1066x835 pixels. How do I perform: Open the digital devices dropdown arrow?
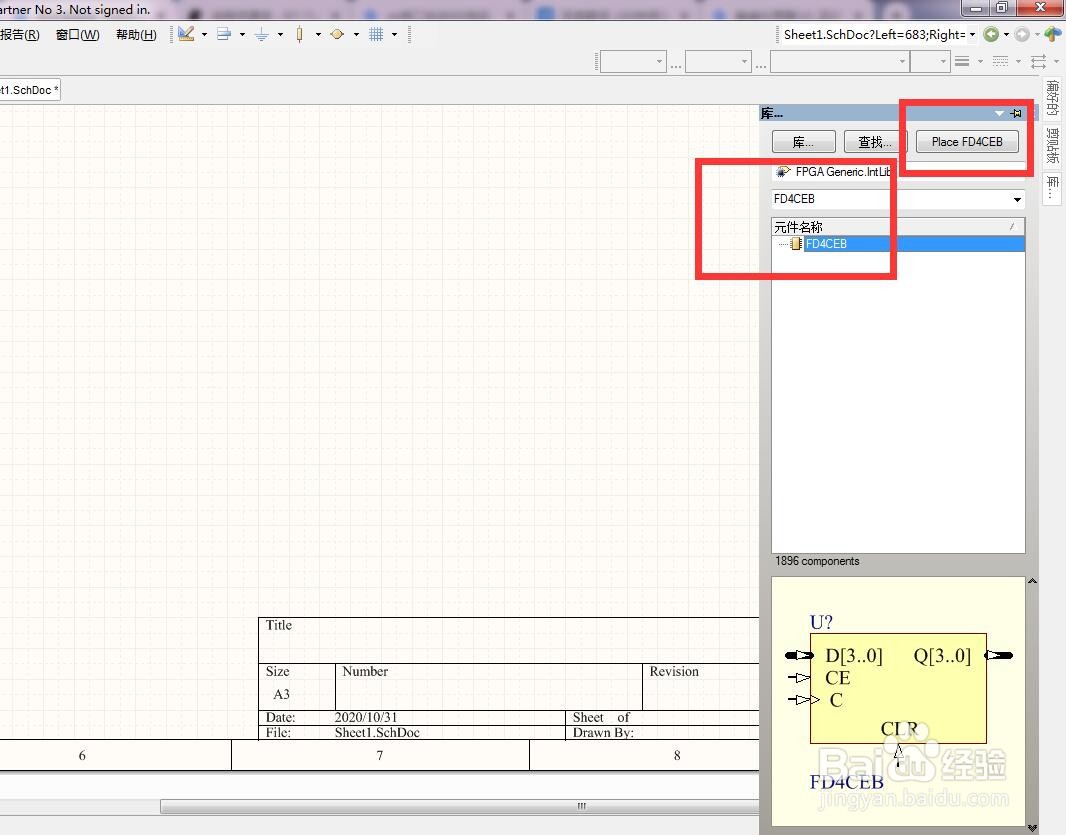click(318, 34)
